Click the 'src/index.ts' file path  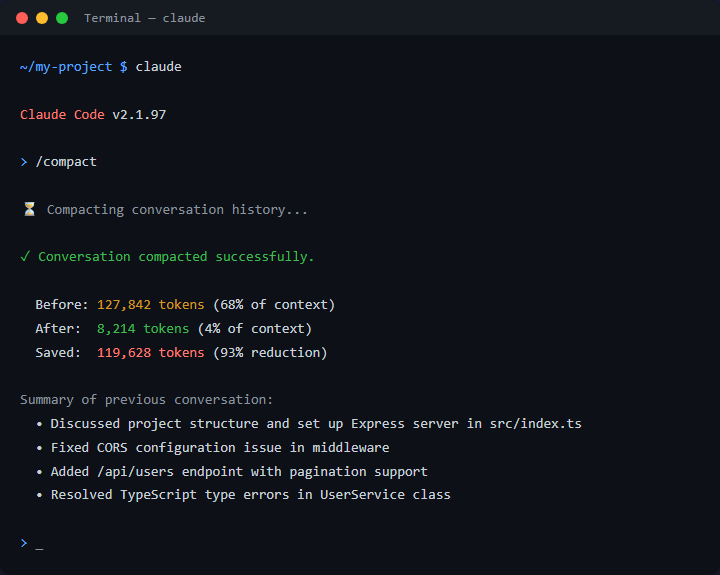(535, 423)
